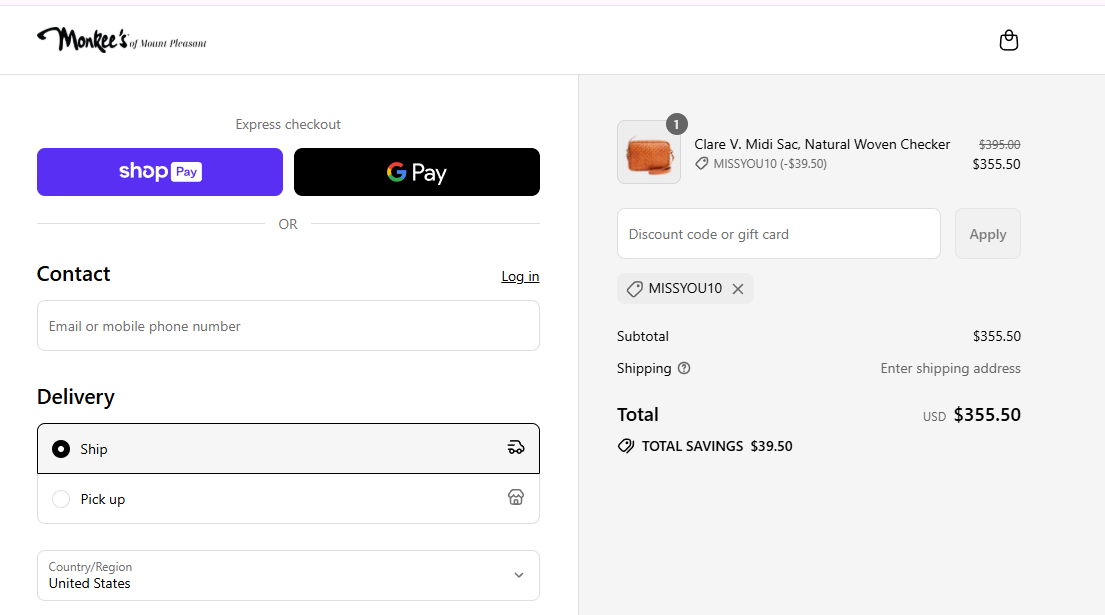Click the Shipping label
1105x615 pixels.
(644, 368)
